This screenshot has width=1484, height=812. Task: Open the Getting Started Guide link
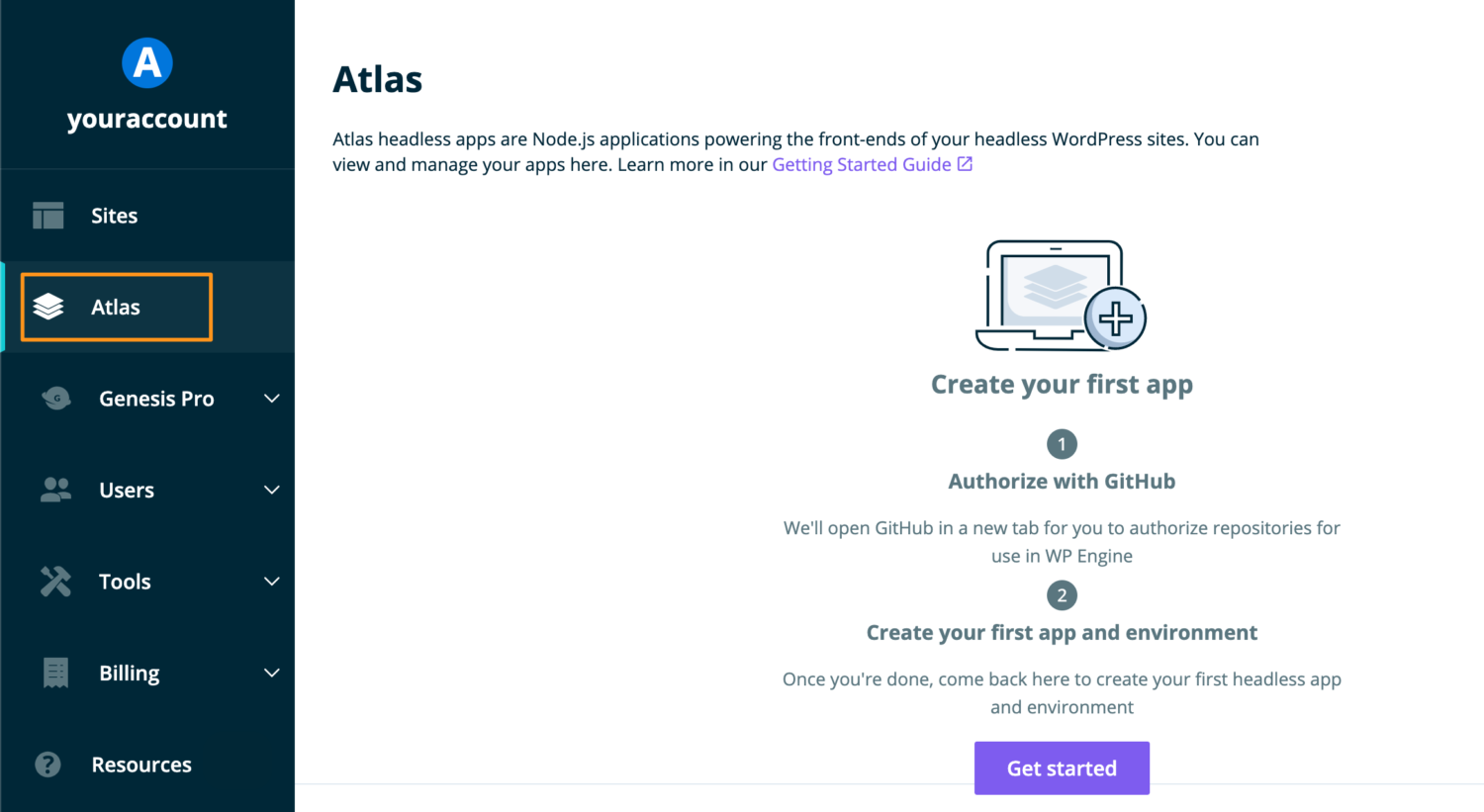pos(859,163)
